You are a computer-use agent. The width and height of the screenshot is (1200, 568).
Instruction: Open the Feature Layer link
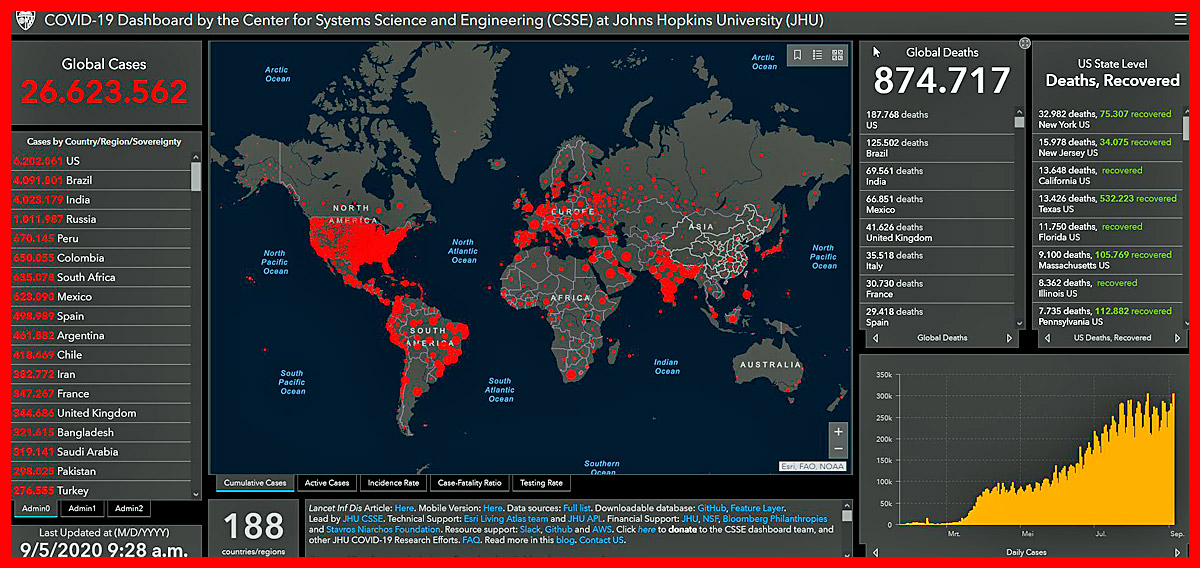pos(758,508)
